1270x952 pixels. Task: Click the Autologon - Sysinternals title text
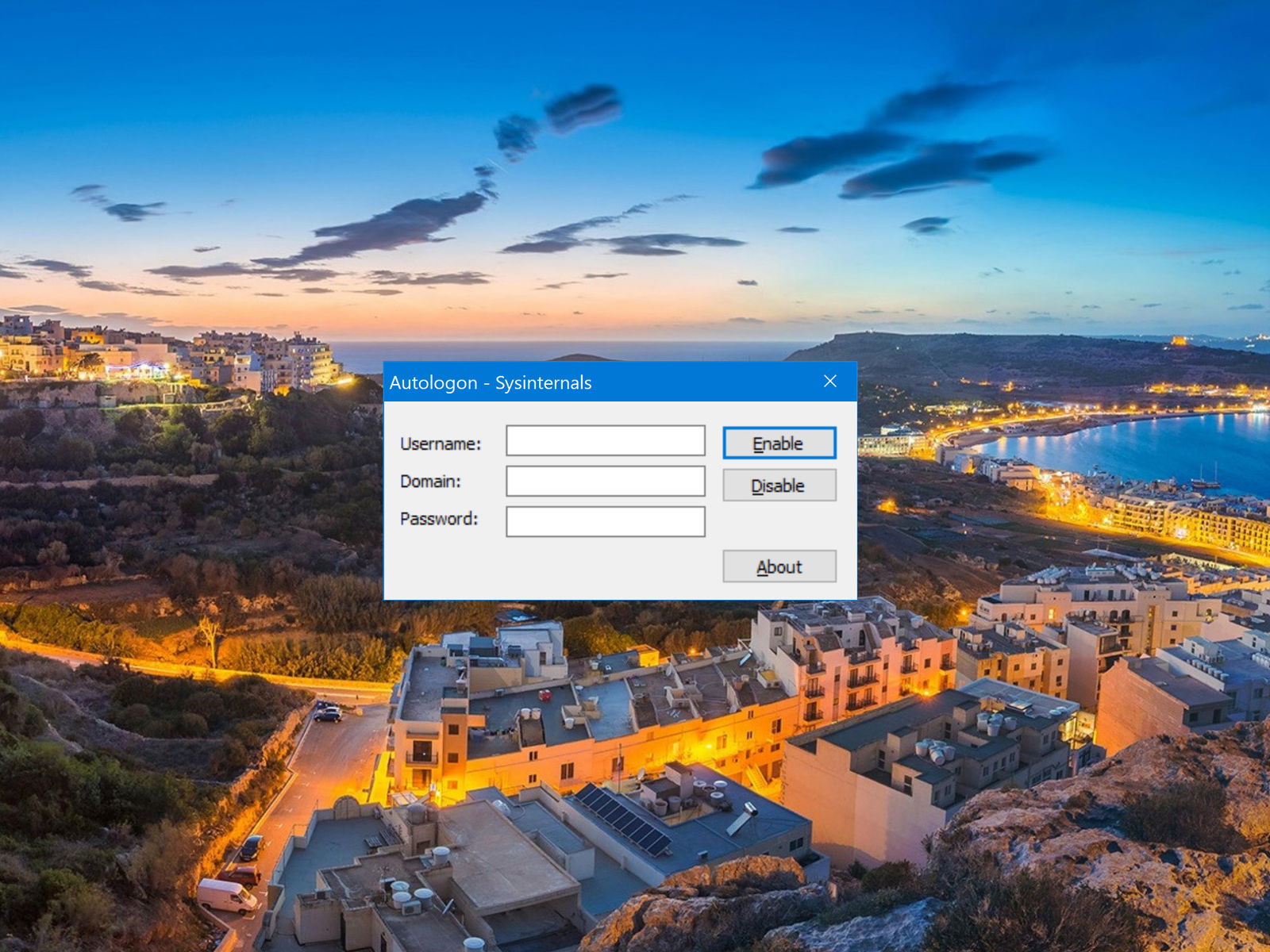pos(491,382)
